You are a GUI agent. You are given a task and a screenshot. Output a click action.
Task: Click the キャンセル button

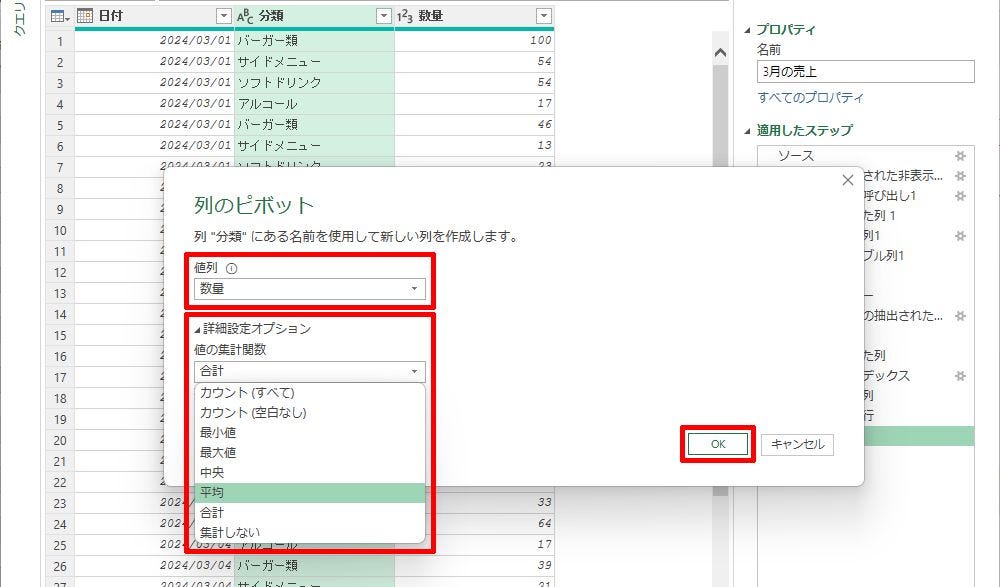pos(797,444)
